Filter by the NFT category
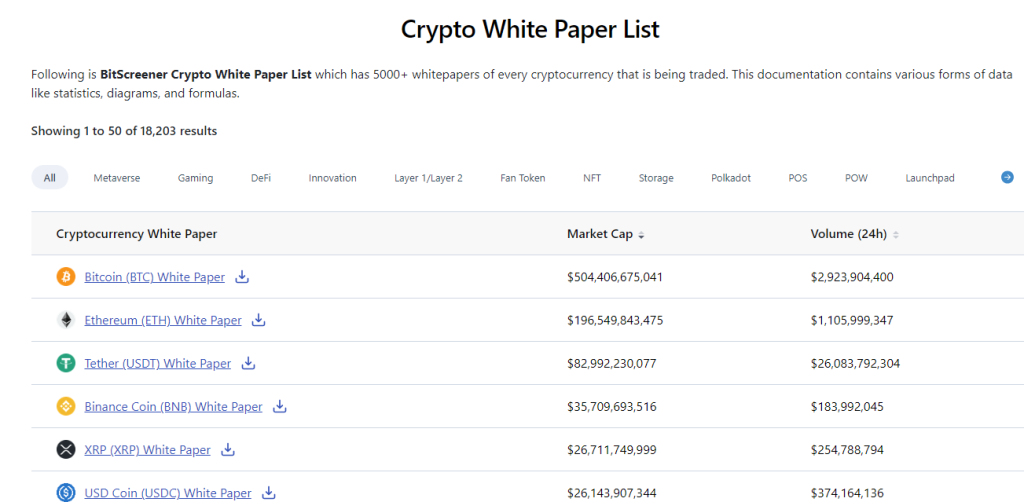 pos(592,178)
